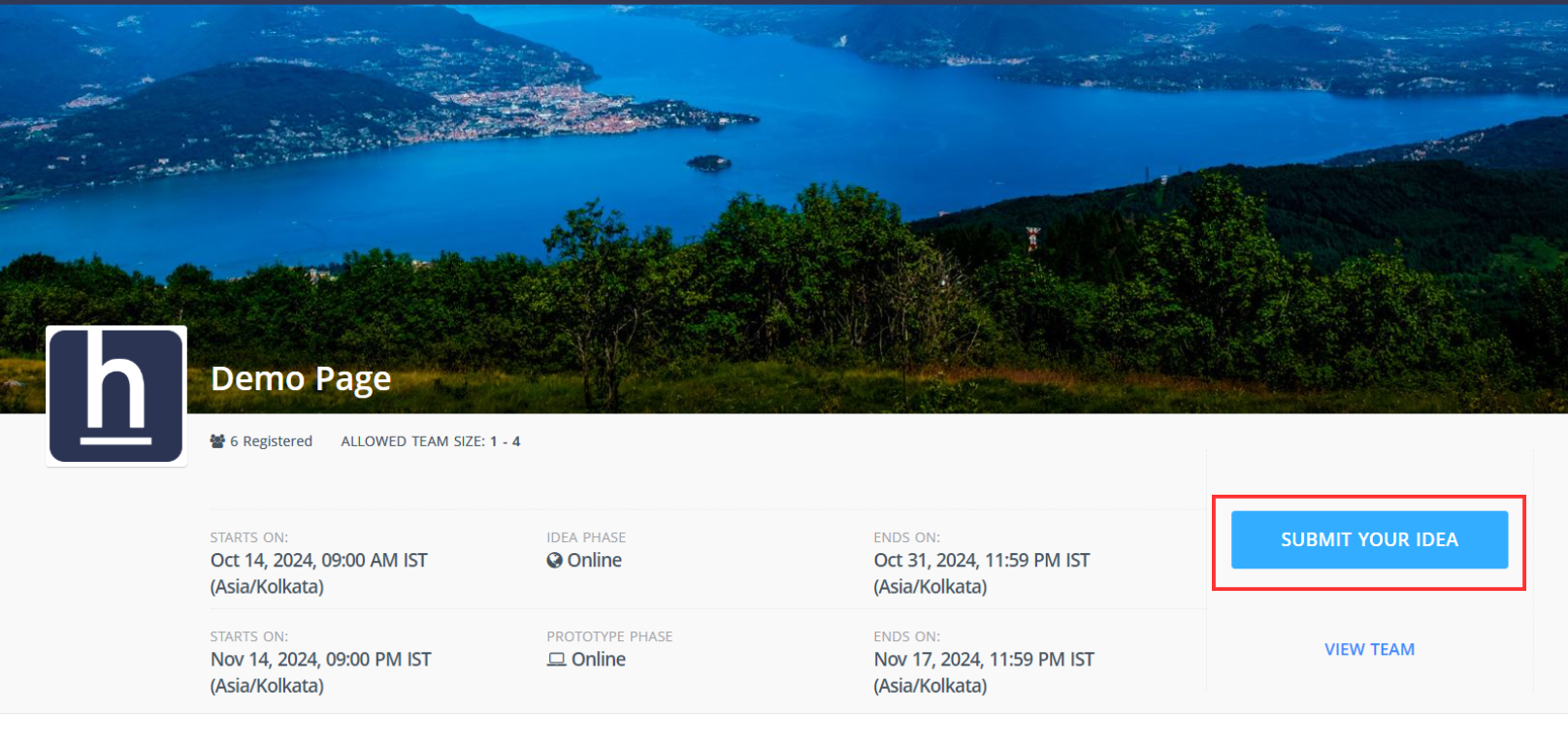Click the Idea Phase heading label
The image size is (1568, 747).
tap(586, 537)
